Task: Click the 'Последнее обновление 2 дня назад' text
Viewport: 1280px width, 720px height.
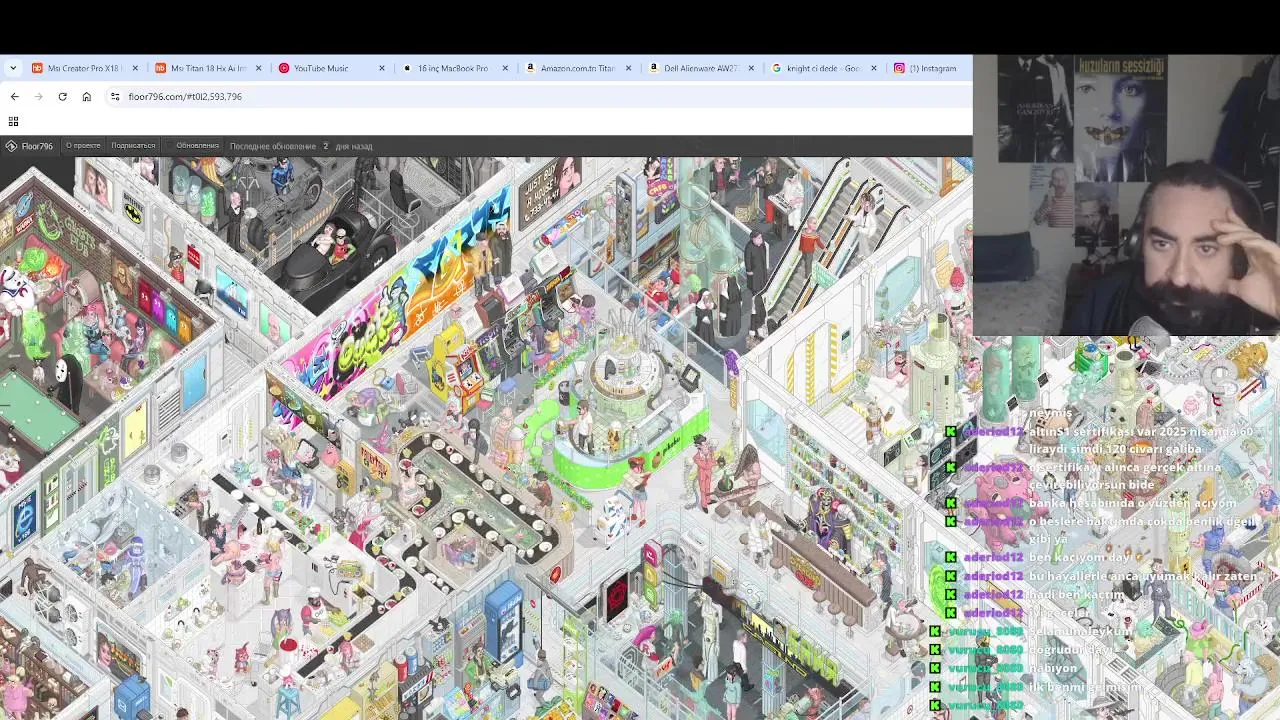Action: [x=301, y=146]
